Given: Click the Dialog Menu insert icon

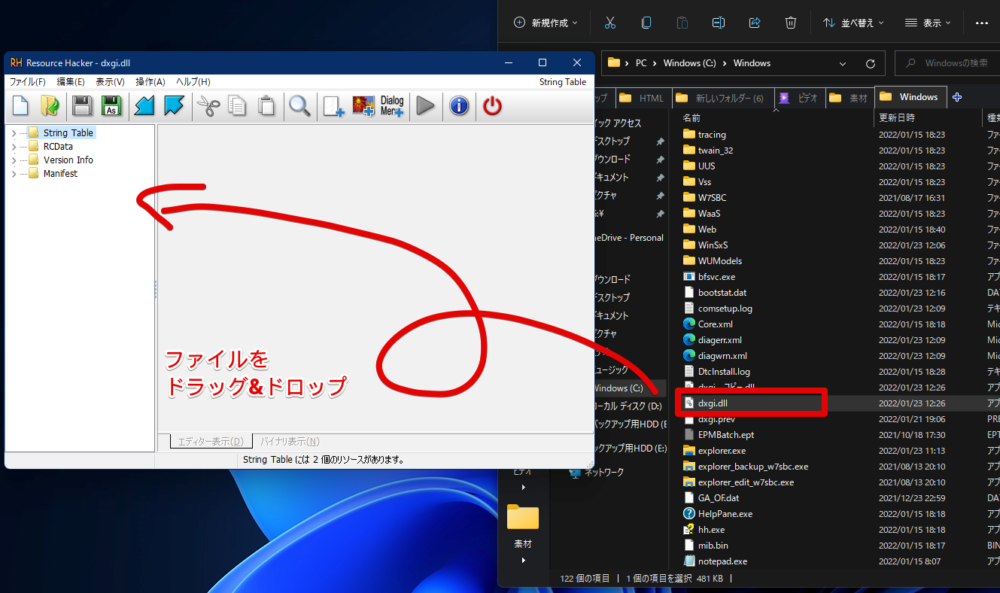Looking at the screenshot, I should click(392, 106).
